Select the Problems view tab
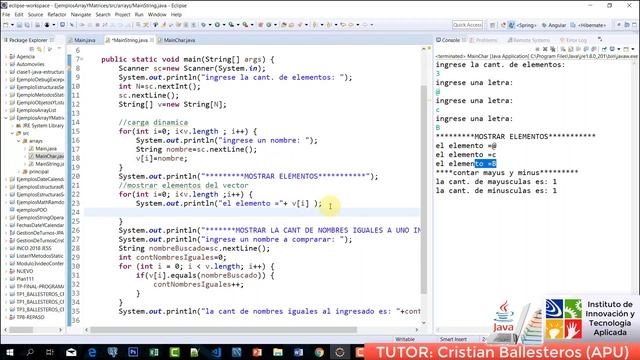This screenshot has height=360, width=640. (483, 40)
